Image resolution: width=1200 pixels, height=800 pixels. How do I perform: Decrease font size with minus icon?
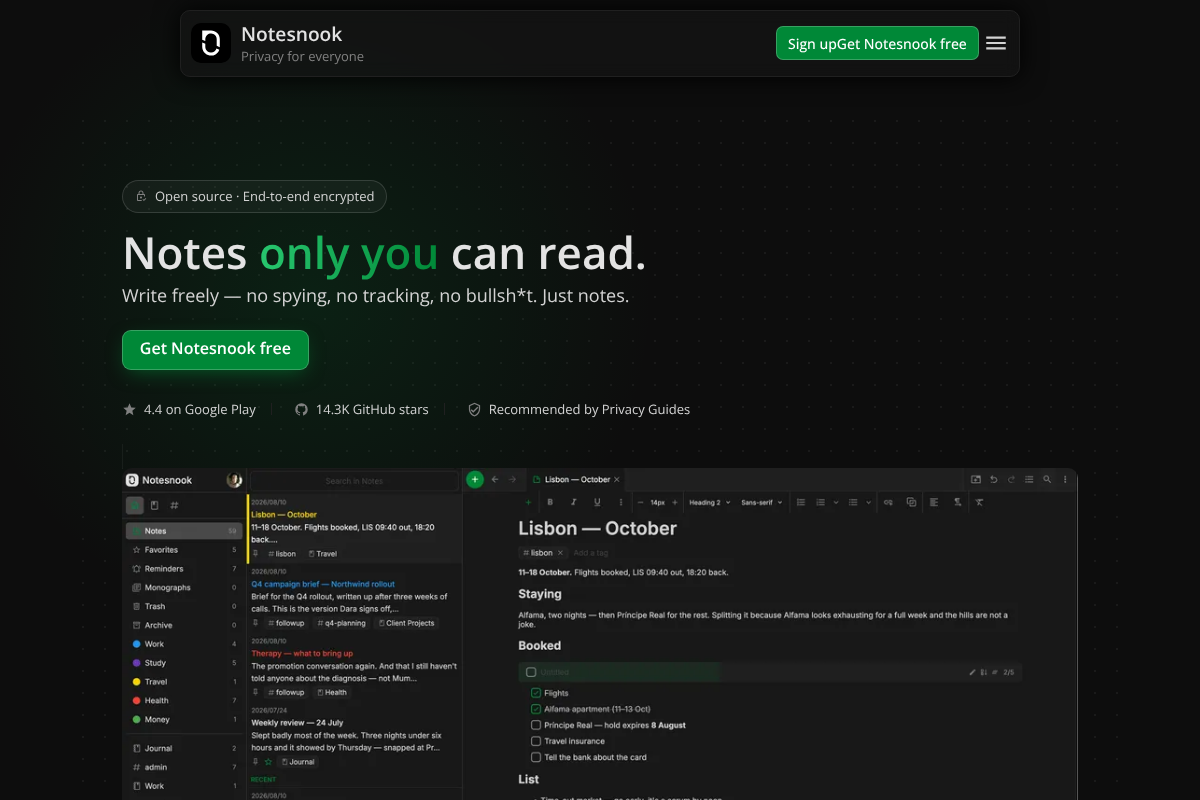[640, 502]
